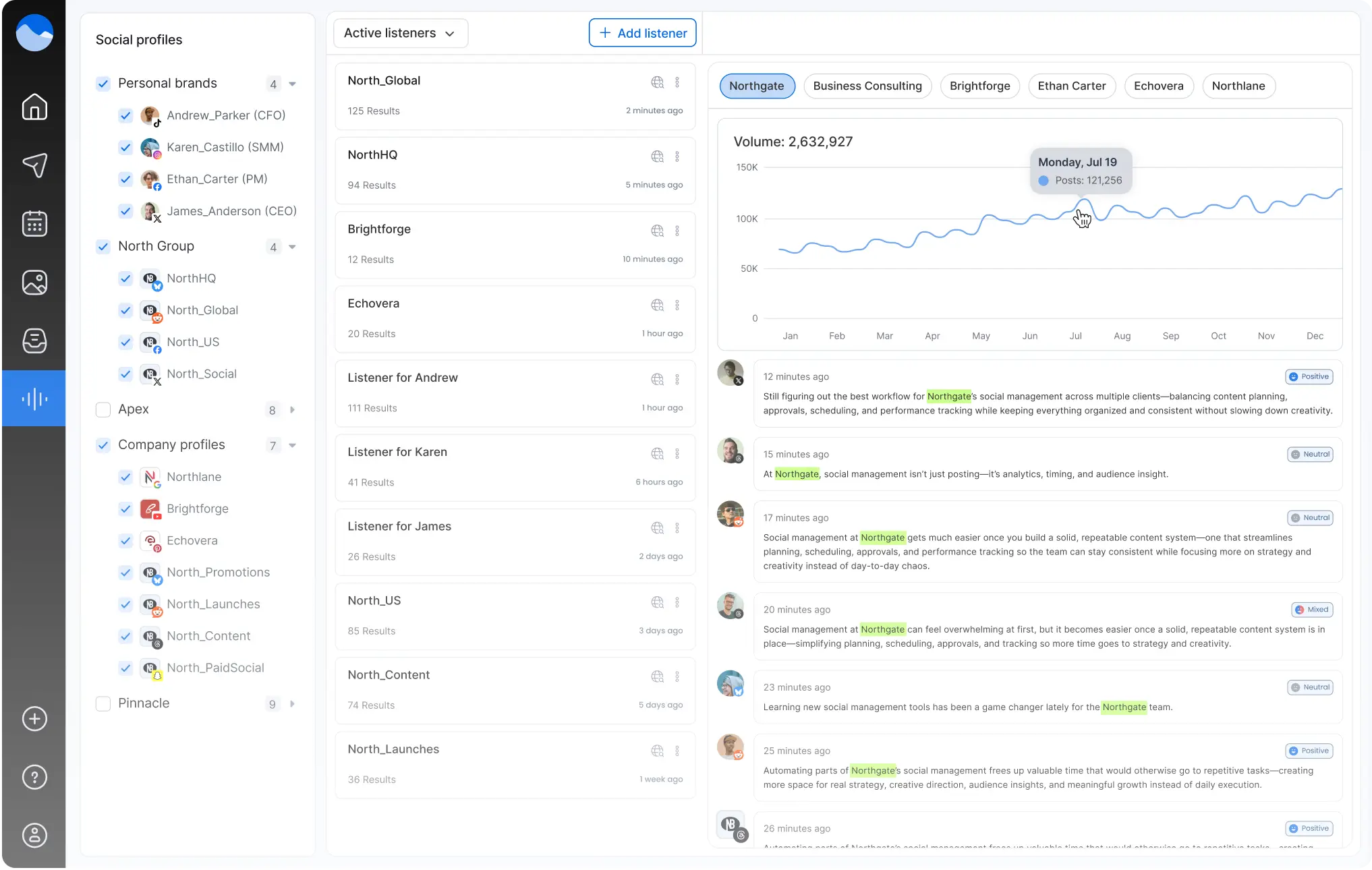
Task: Open the Media library icon
Action: (34, 282)
